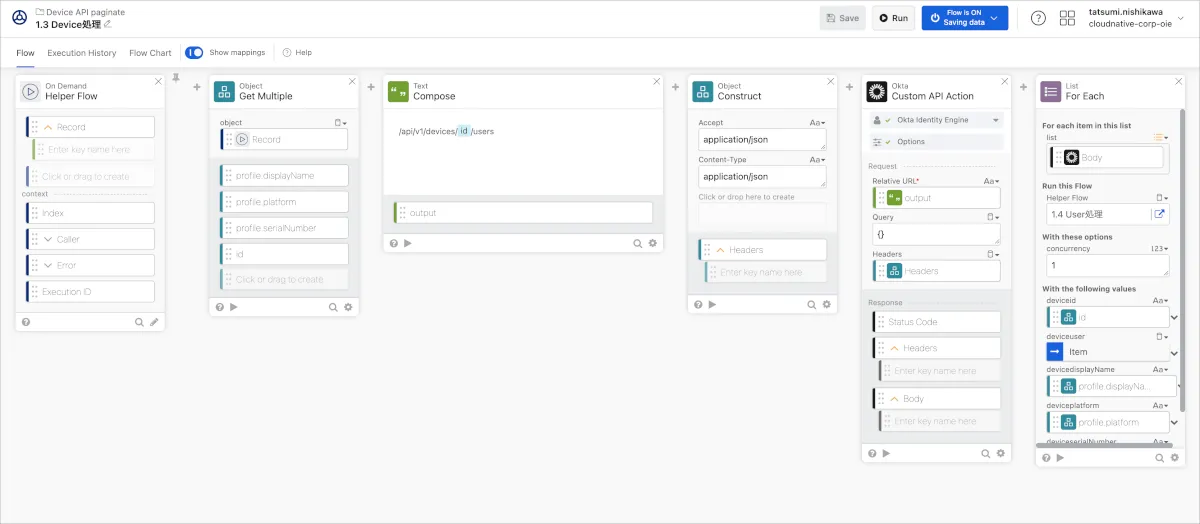
Task: Test the Get Multiple card with play icon
Action: [x=234, y=307]
